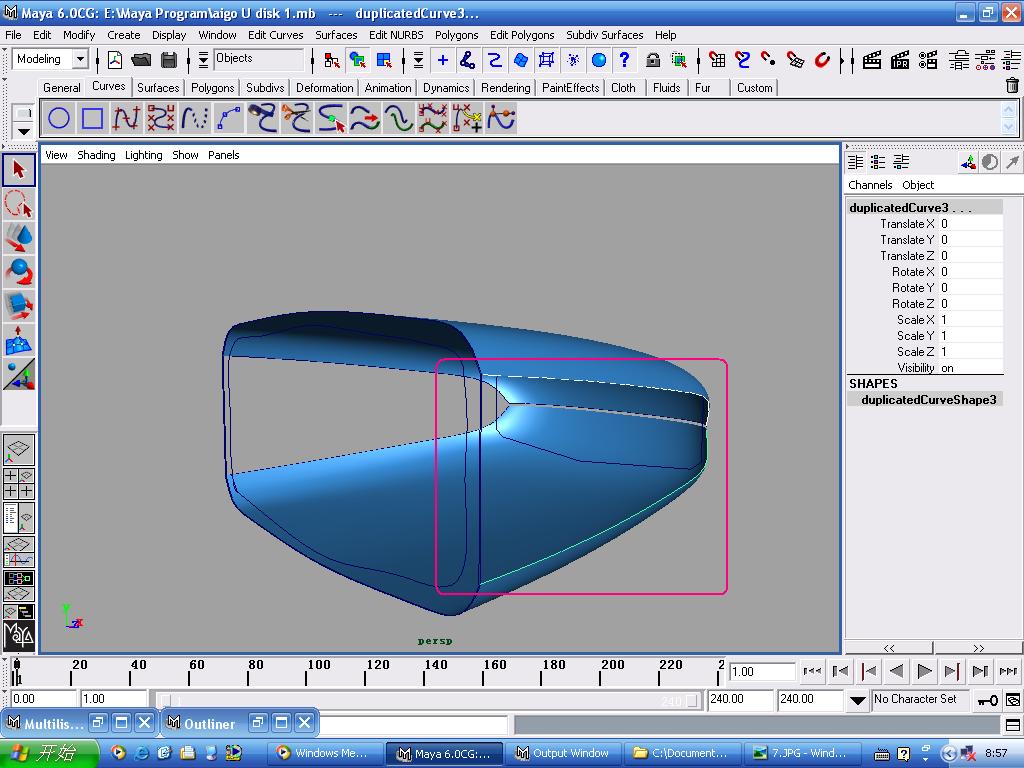Select the Move tool in toolbox
This screenshot has width=1024, height=768.
19,238
